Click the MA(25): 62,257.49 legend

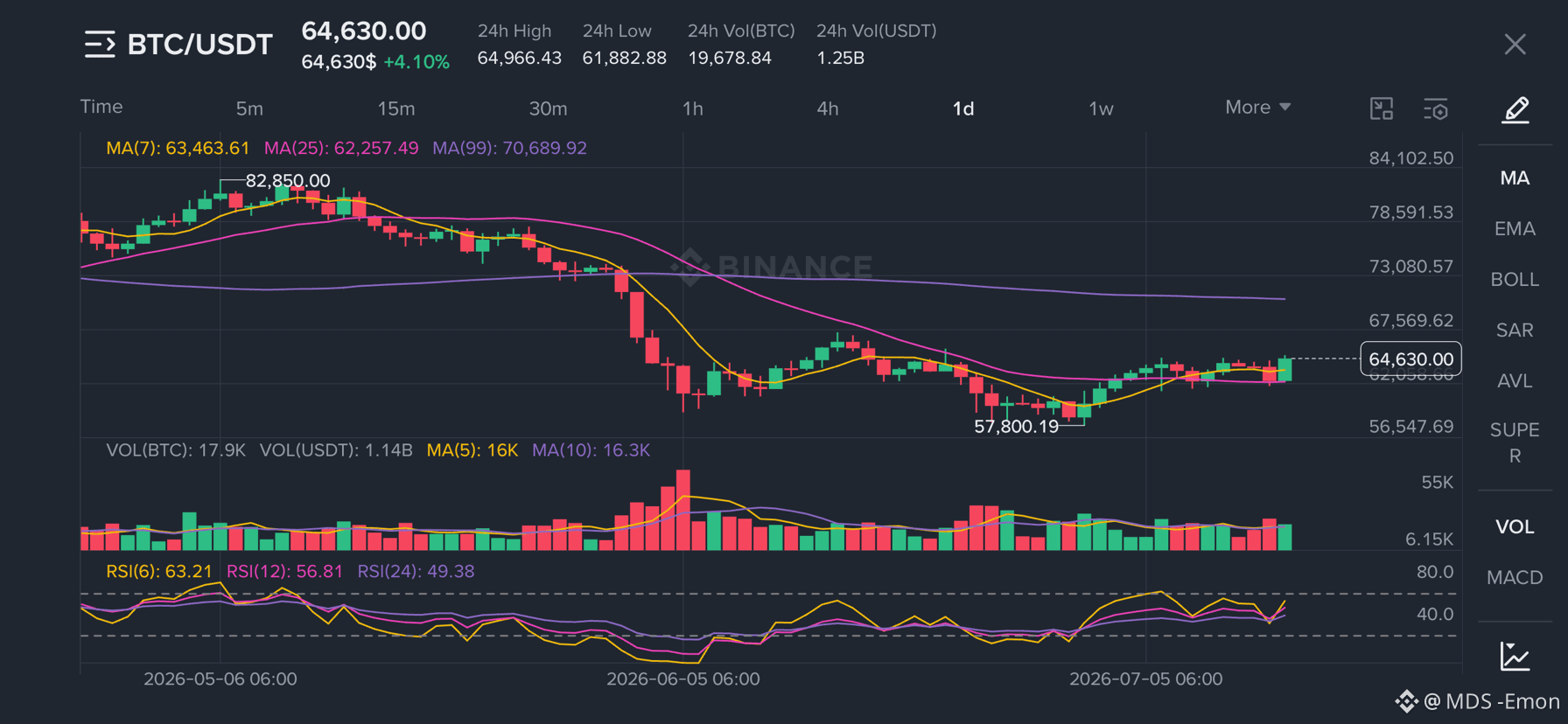tap(341, 148)
